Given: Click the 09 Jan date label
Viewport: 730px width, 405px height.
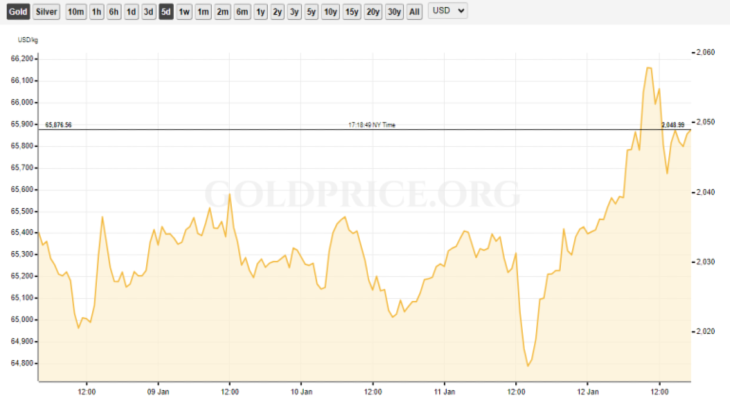Looking at the screenshot, I should pyautogui.click(x=158, y=392).
